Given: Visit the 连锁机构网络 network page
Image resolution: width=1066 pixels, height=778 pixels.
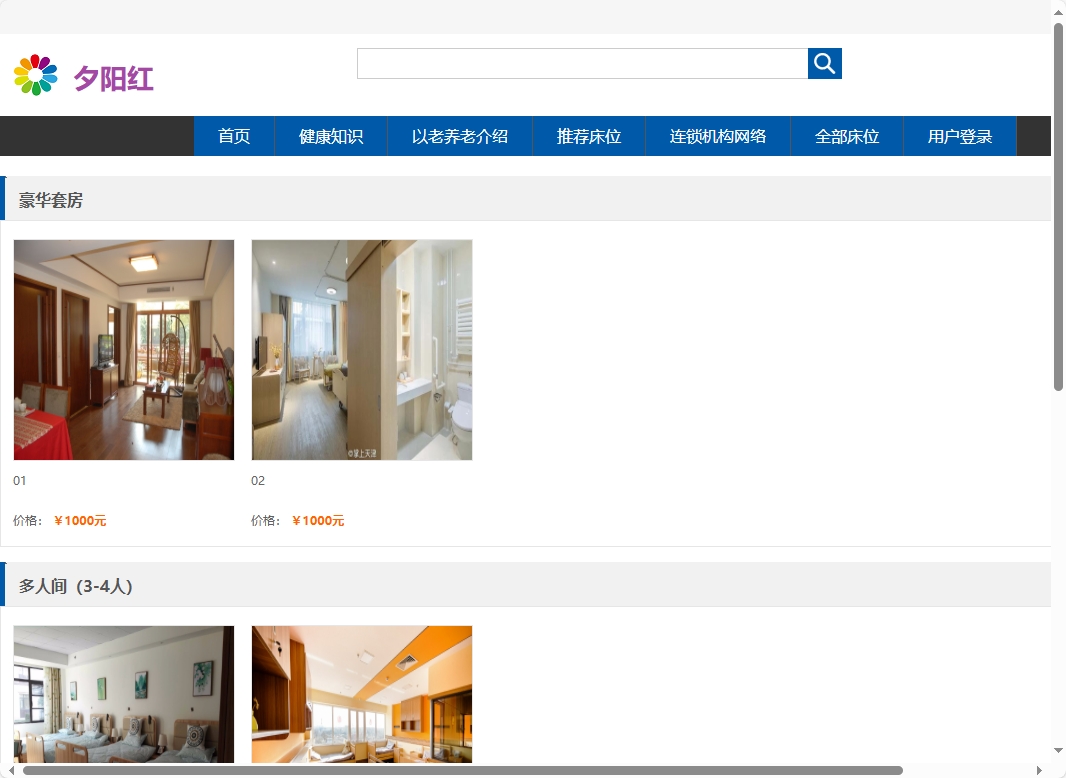Looking at the screenshot, I should (718, 136).
